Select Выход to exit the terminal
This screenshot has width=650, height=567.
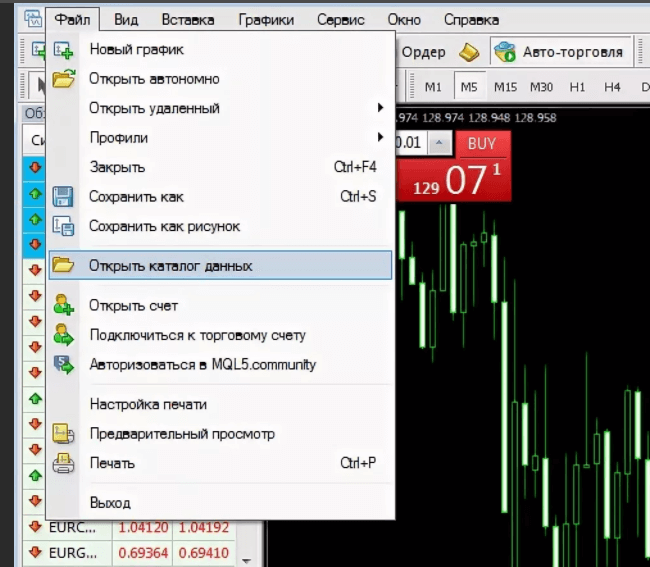pyautogui.click(x=110, y=502)
